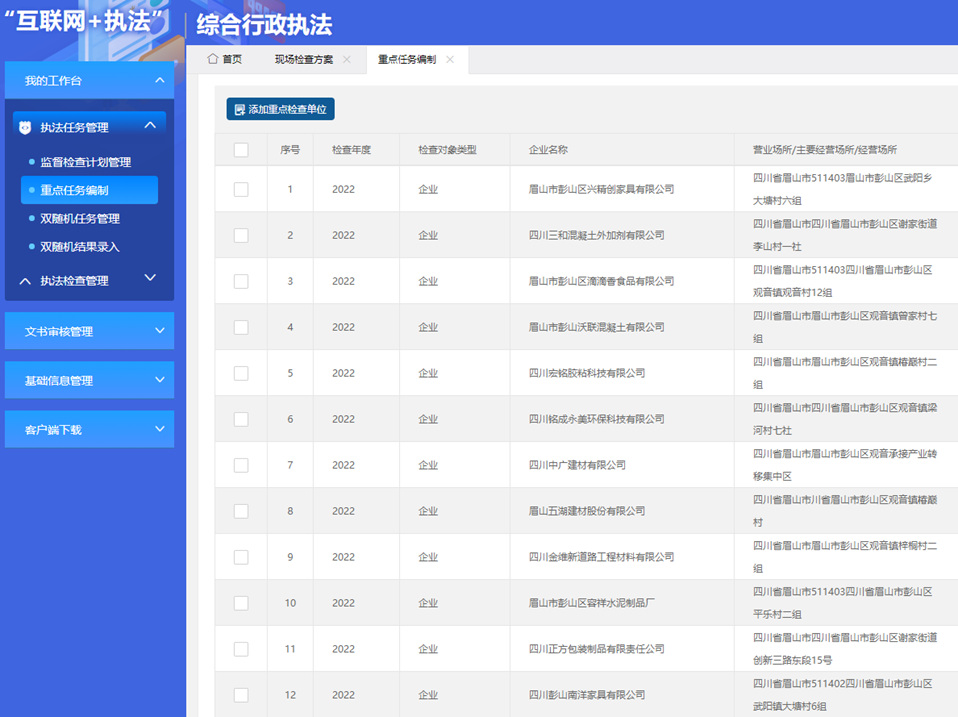Click the 文书审核管理 menu header
958x717 pixels.
pyautogui.click(x=89, y=331)
